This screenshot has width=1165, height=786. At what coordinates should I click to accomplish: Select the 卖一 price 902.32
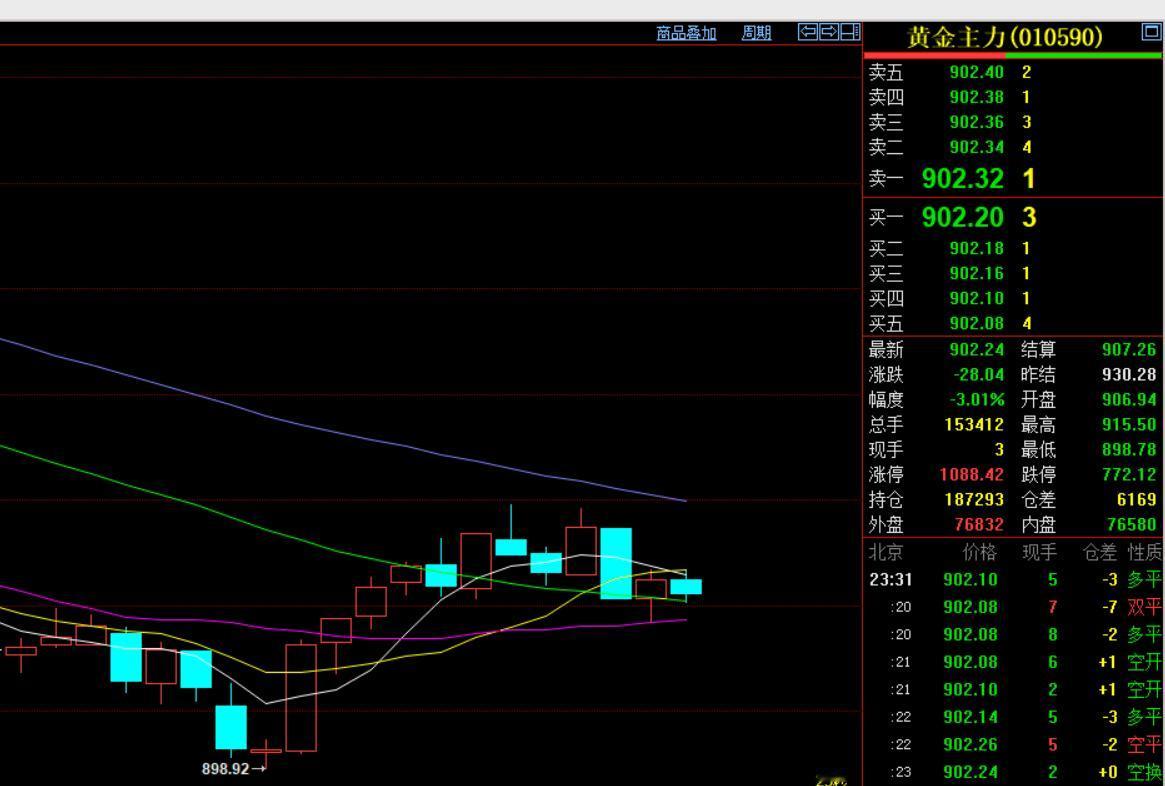(963, 178)
